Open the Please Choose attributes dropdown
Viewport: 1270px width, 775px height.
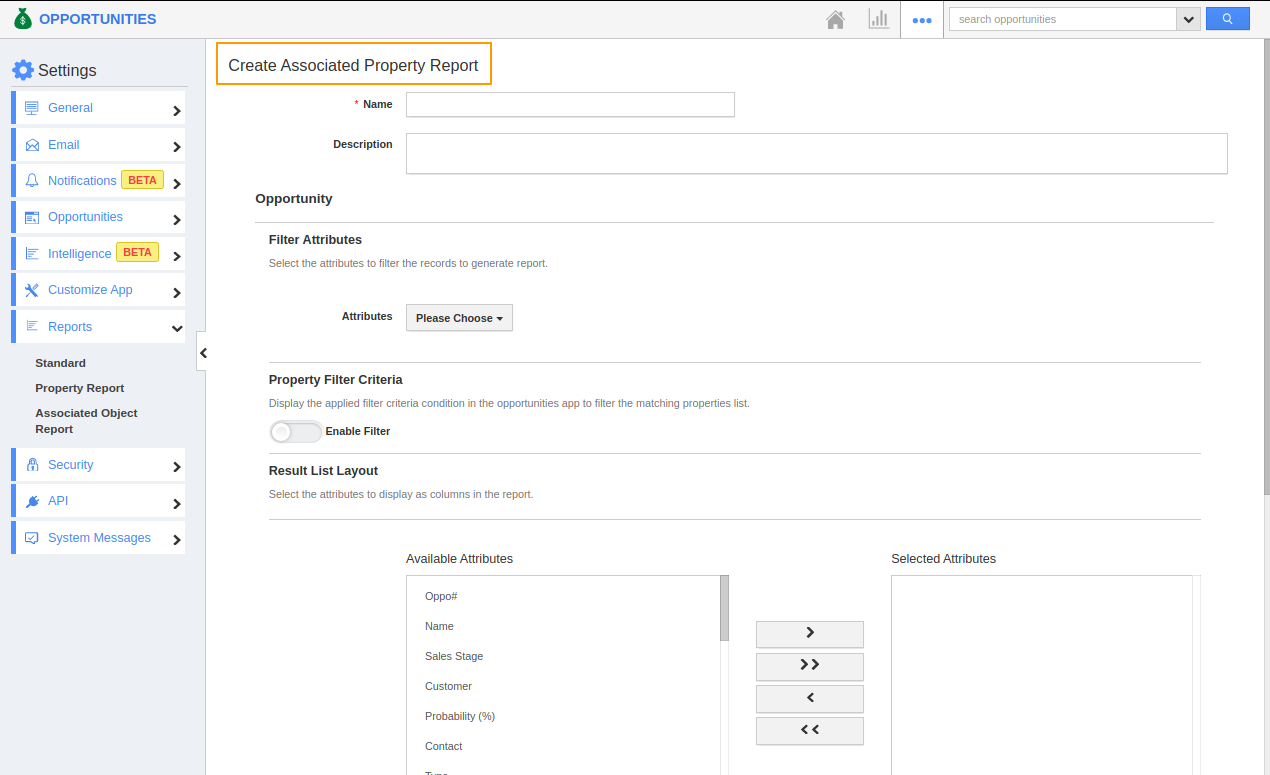459,317
